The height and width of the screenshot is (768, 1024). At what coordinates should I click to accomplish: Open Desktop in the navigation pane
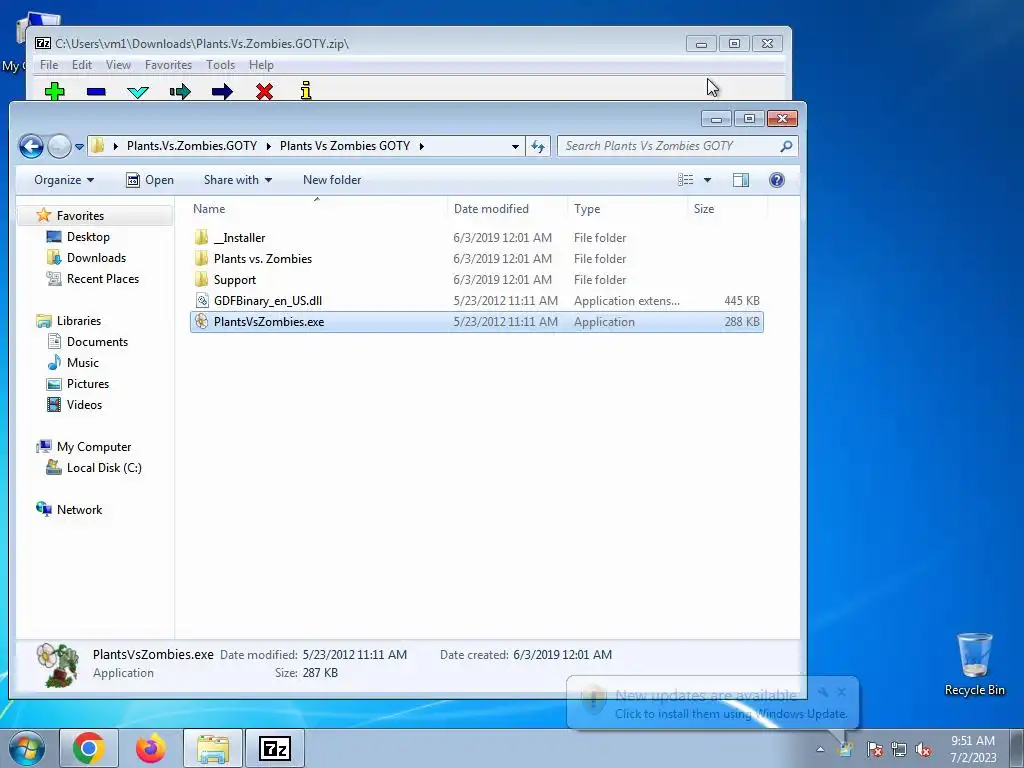[x=88, y=236]
